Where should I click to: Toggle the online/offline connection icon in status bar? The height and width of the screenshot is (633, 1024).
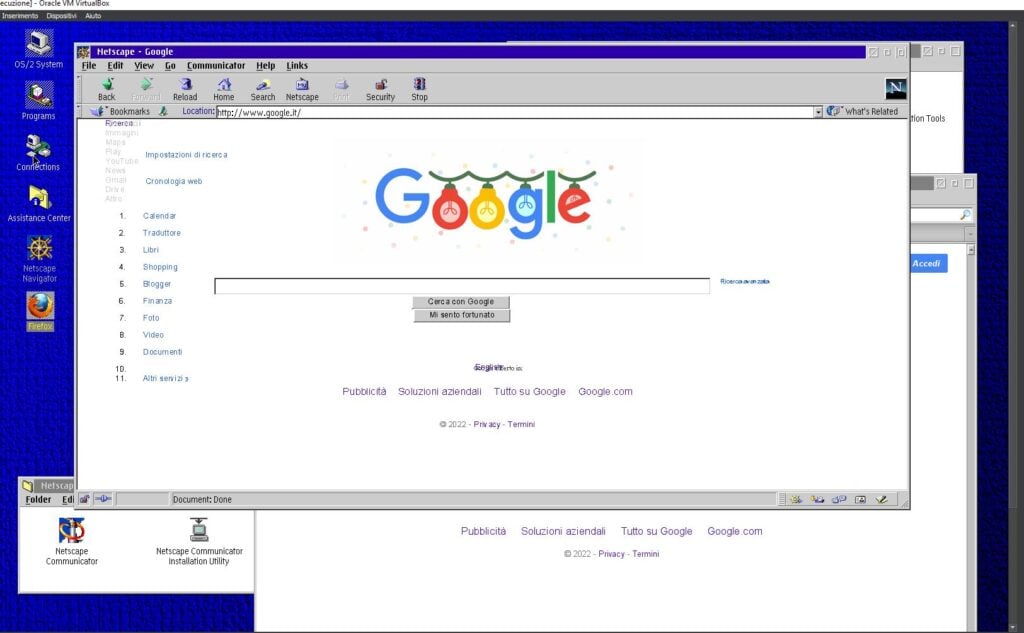[x=103, y=499]
